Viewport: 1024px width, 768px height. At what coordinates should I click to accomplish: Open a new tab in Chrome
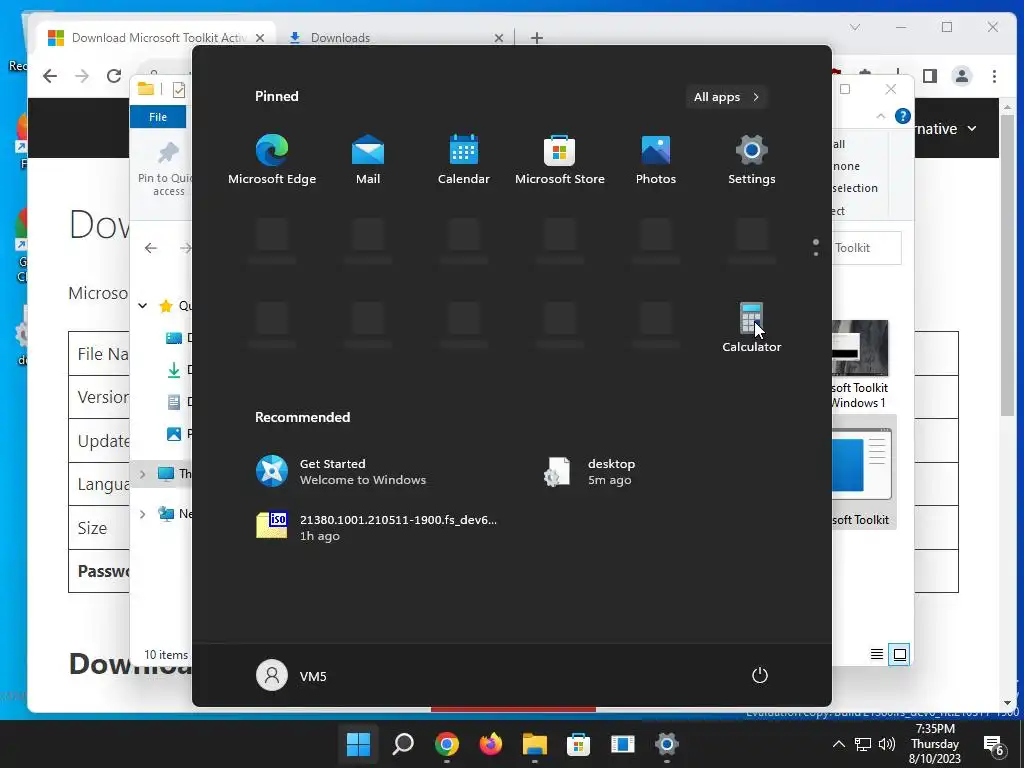pyautogui.click(x=537, y=38)
